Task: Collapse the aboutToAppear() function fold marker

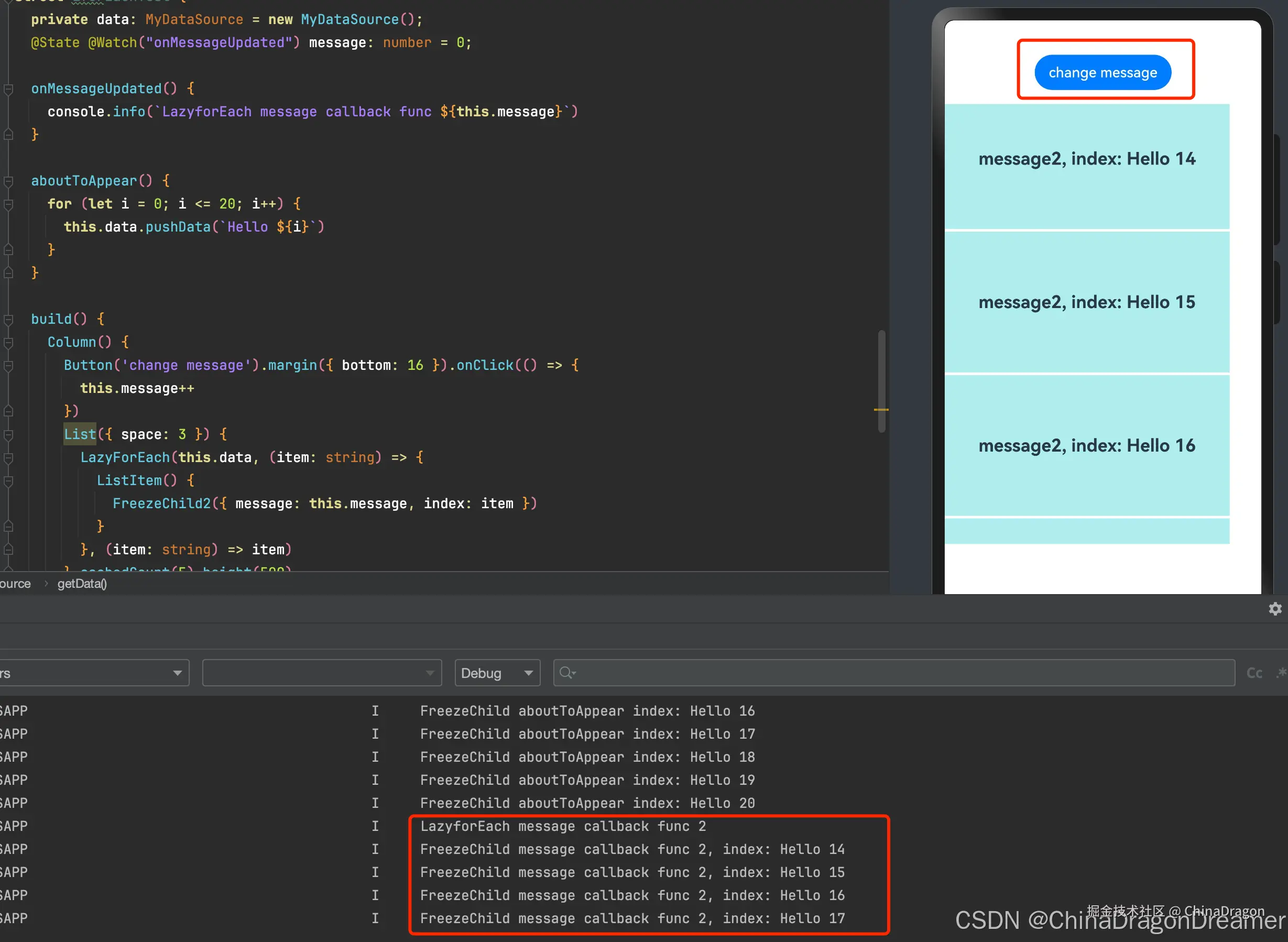Action: (x=8, y=181)
